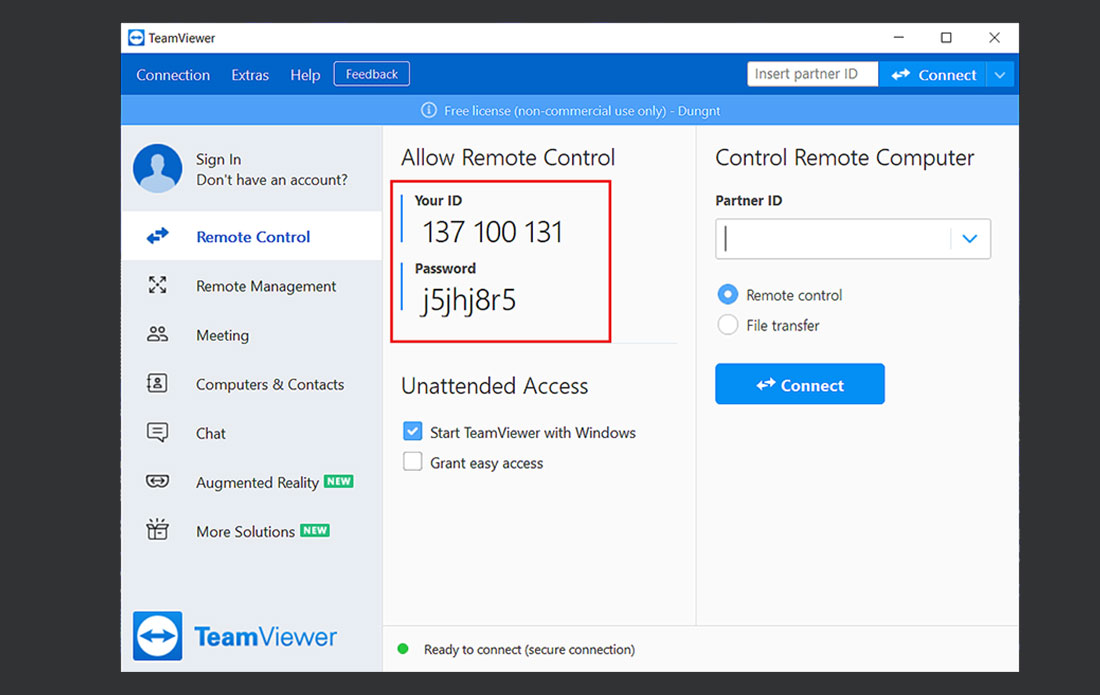Open the More Solutions section
This screenshot has width=1100, height=695.
pyautogui.click(x=252, y=531)
